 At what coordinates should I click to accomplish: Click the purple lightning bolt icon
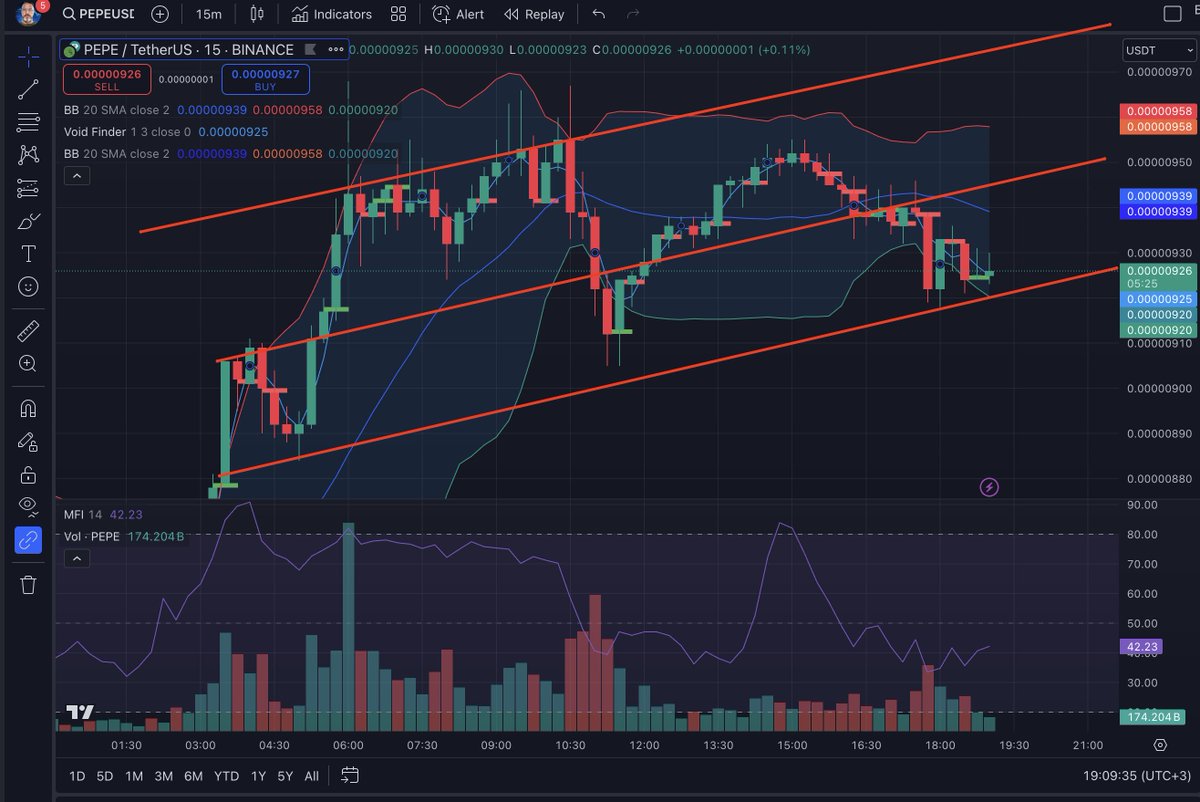[989, 487]
